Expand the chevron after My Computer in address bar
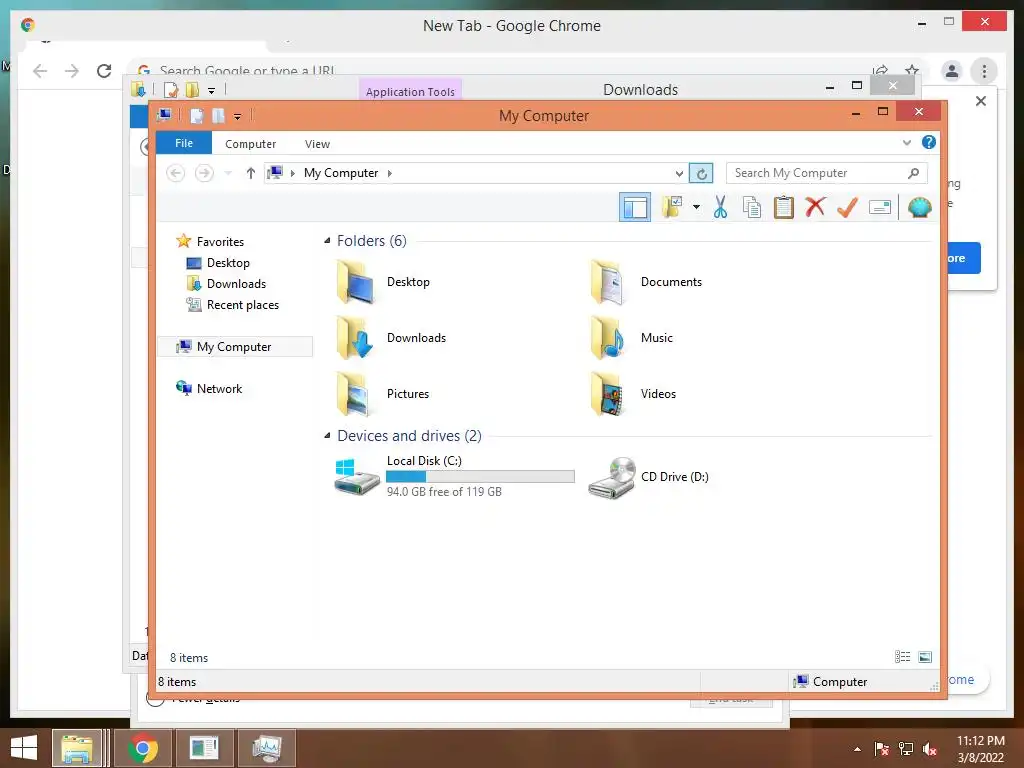1024x768 pixels. point(390,173)
